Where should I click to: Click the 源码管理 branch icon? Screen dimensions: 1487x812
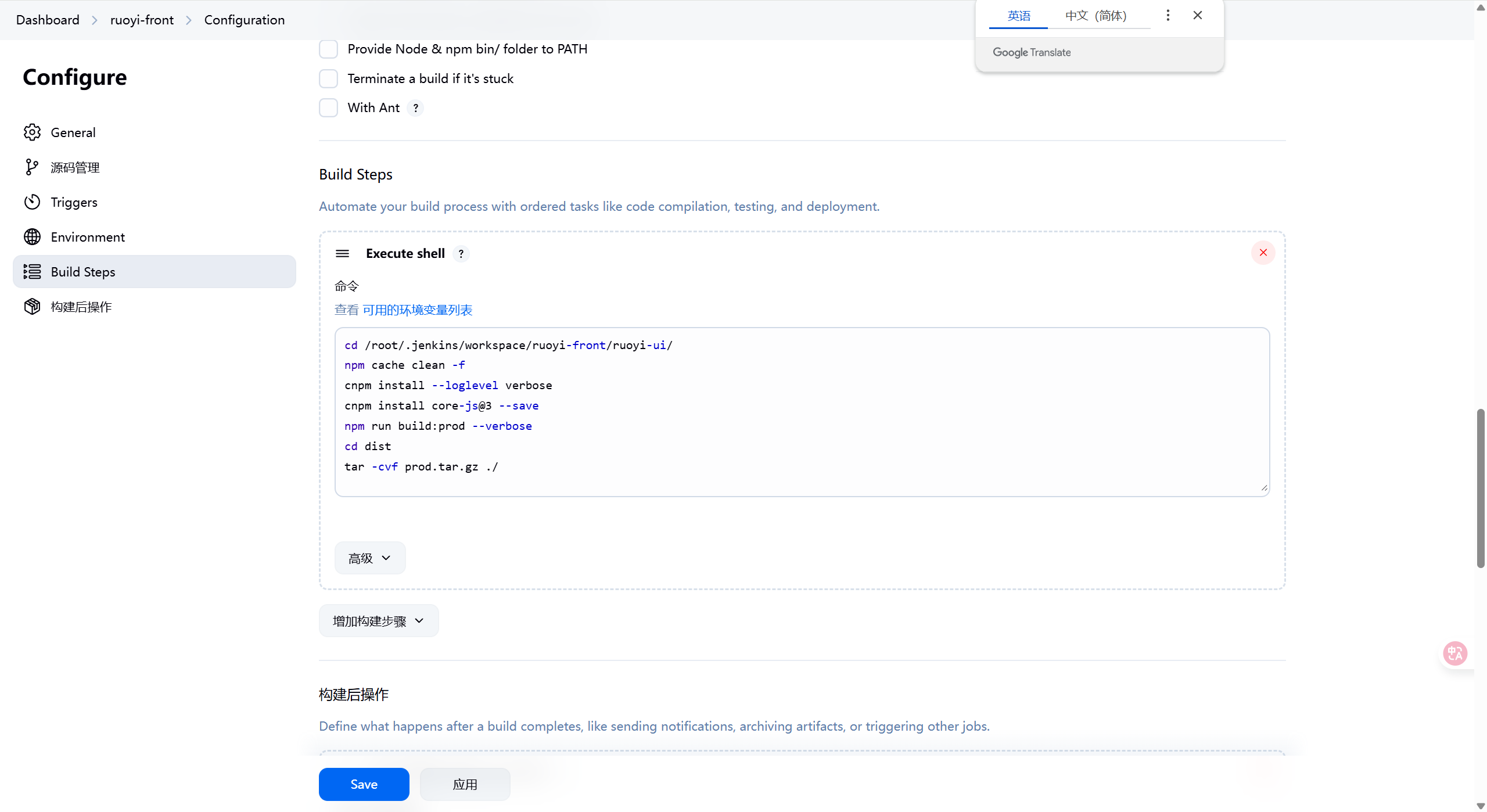[32, 167]
